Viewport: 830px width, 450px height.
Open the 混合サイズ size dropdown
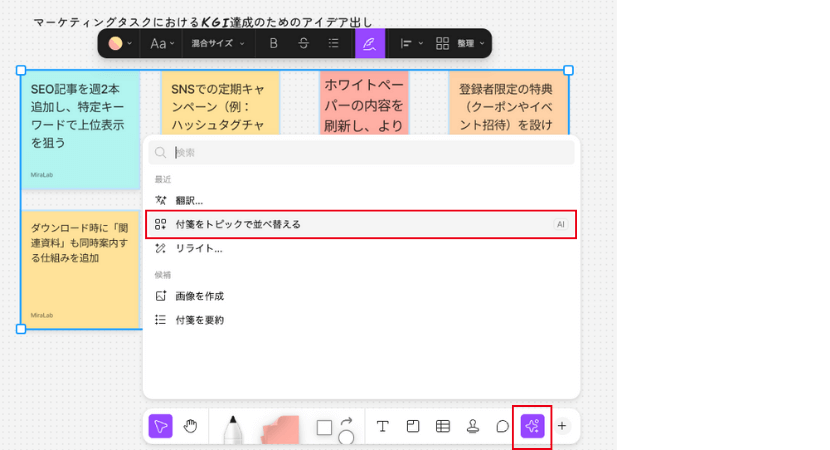tap(218, 43)
